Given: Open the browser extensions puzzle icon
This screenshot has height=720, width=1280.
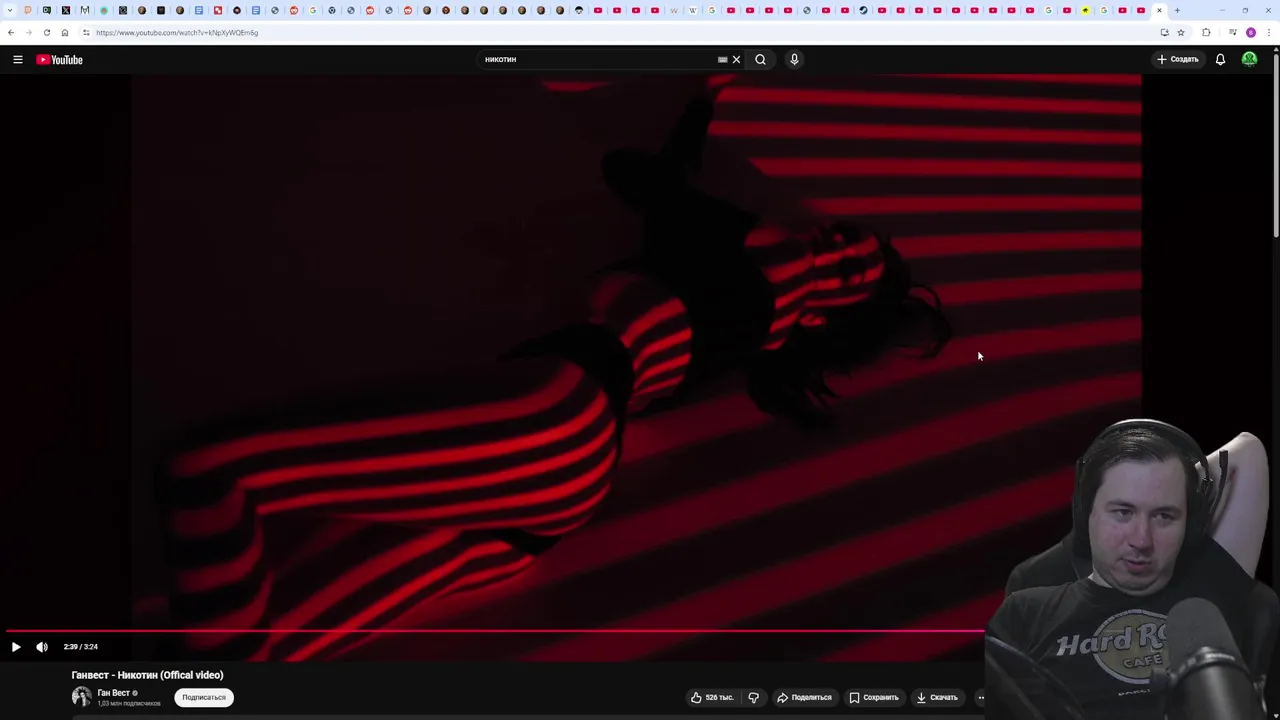Looking at the screenshot, I should 1206,33.
